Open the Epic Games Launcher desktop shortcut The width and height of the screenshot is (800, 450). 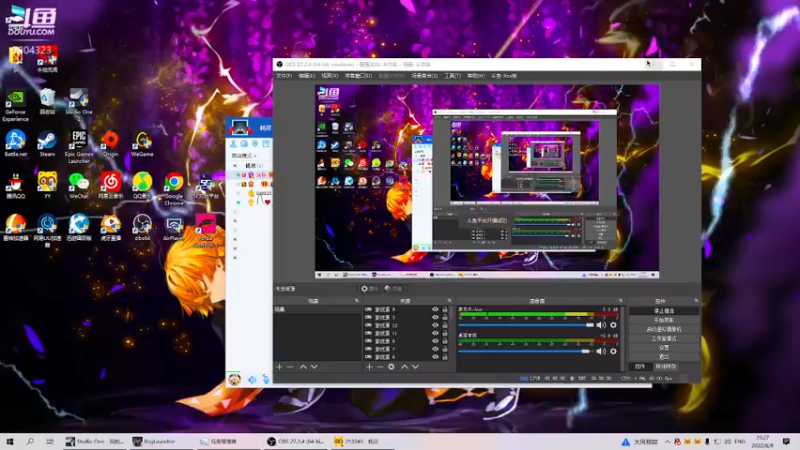point(79,146)
